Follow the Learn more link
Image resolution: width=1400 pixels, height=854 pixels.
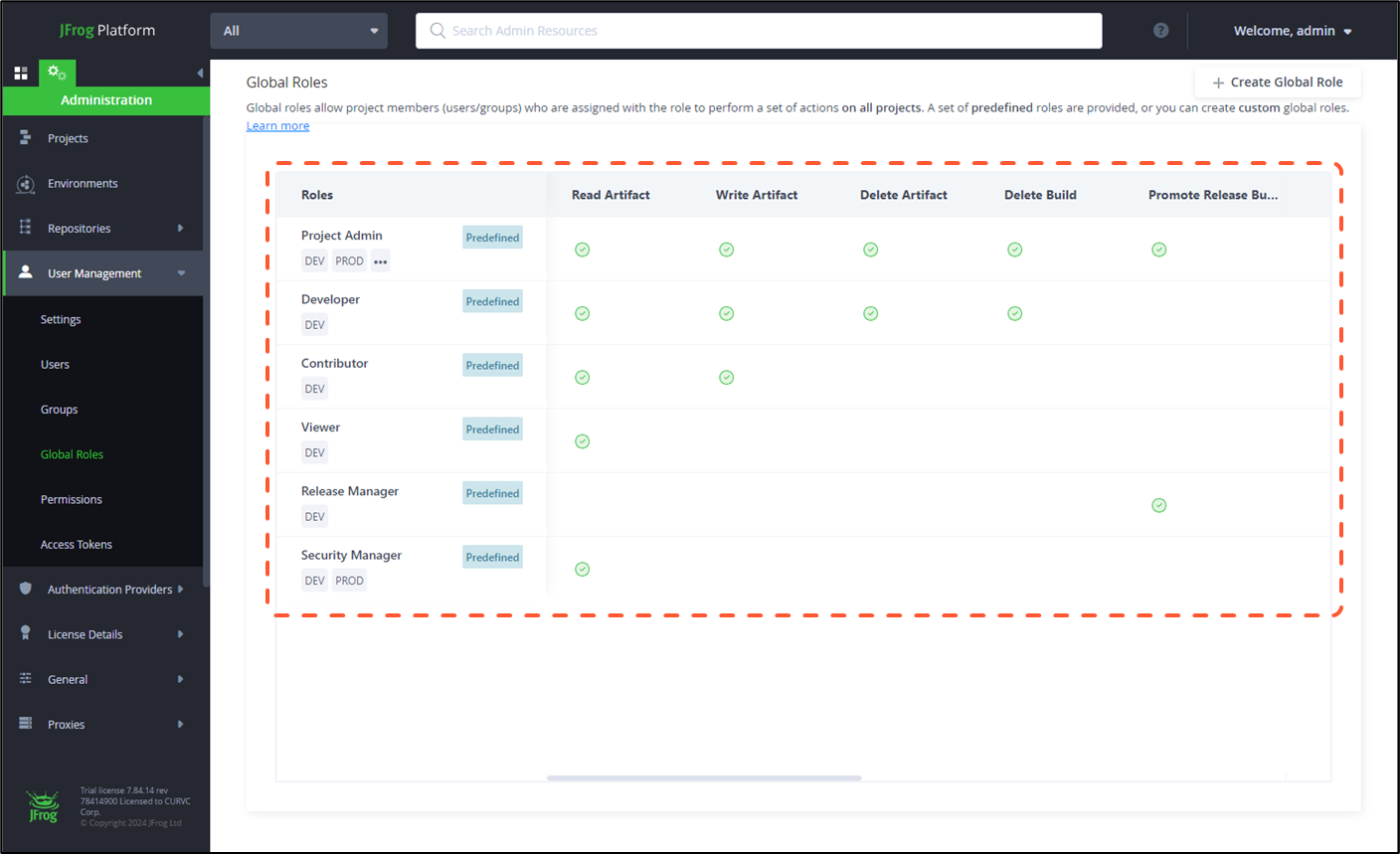277,126
